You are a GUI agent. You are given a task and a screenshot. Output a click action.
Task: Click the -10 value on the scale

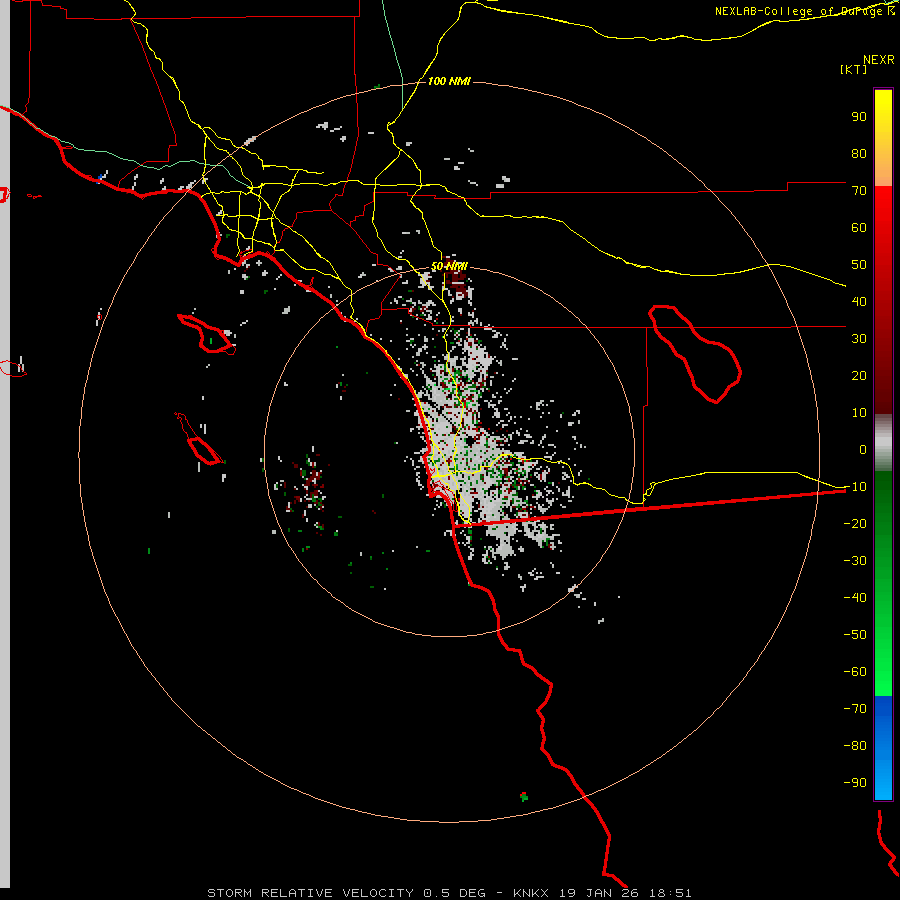(x=855, y=487)
